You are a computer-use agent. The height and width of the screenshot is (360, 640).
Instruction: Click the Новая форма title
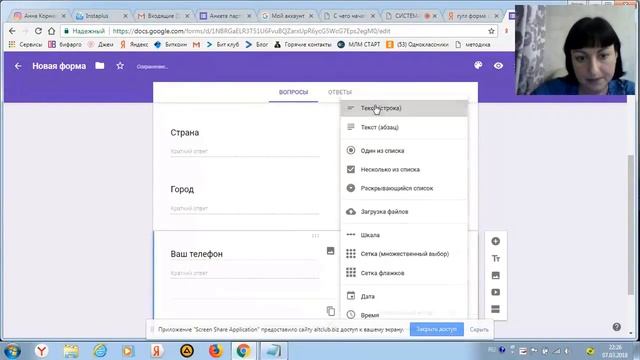click(x=59, y=66)
